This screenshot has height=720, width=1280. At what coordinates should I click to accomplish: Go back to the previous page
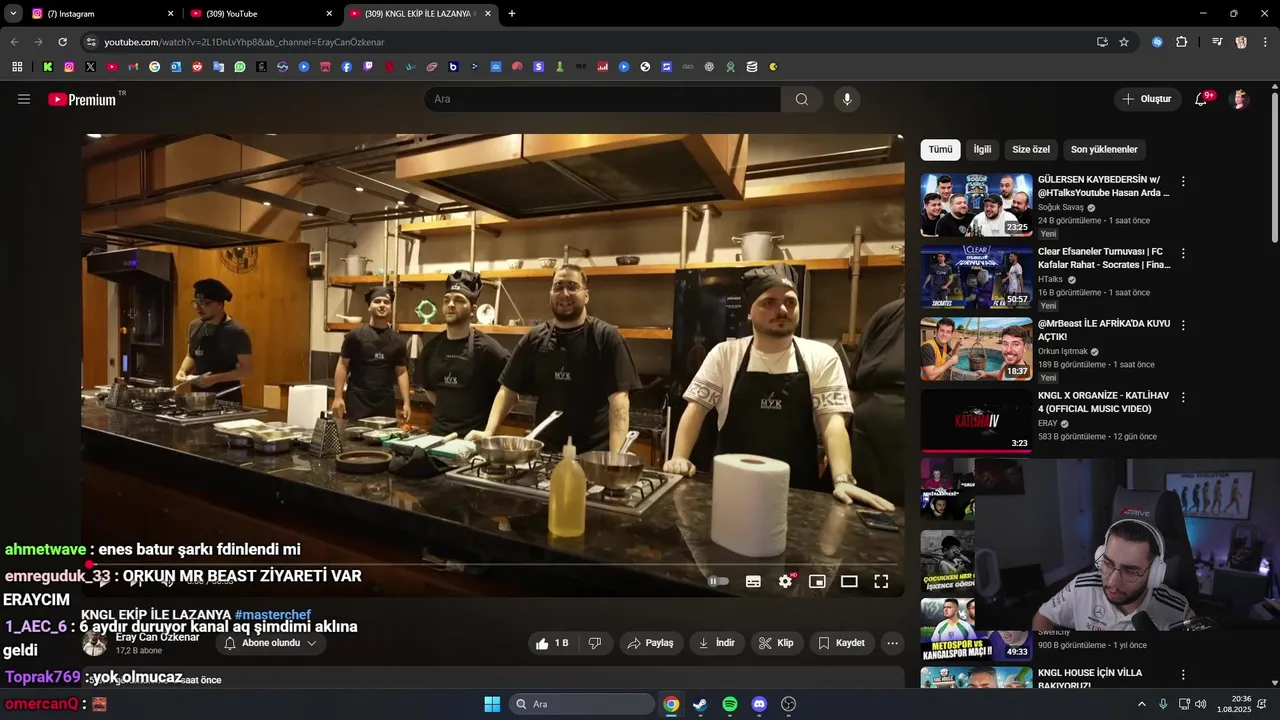14,42
